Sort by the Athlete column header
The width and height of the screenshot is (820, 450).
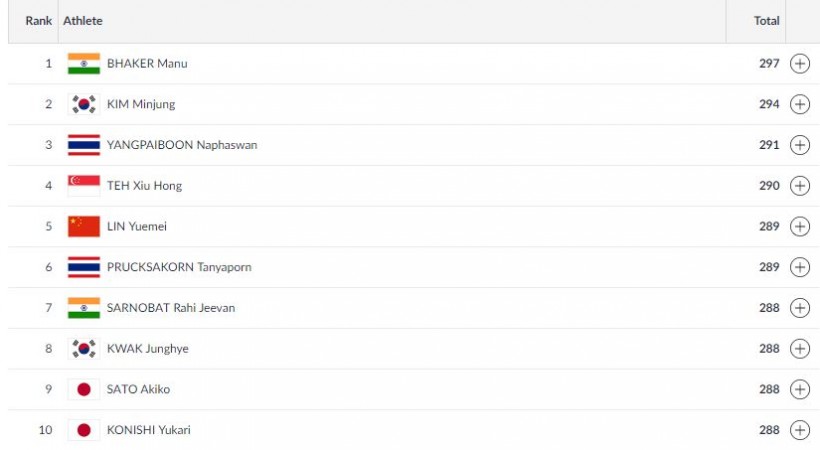[x=83, y=21]
